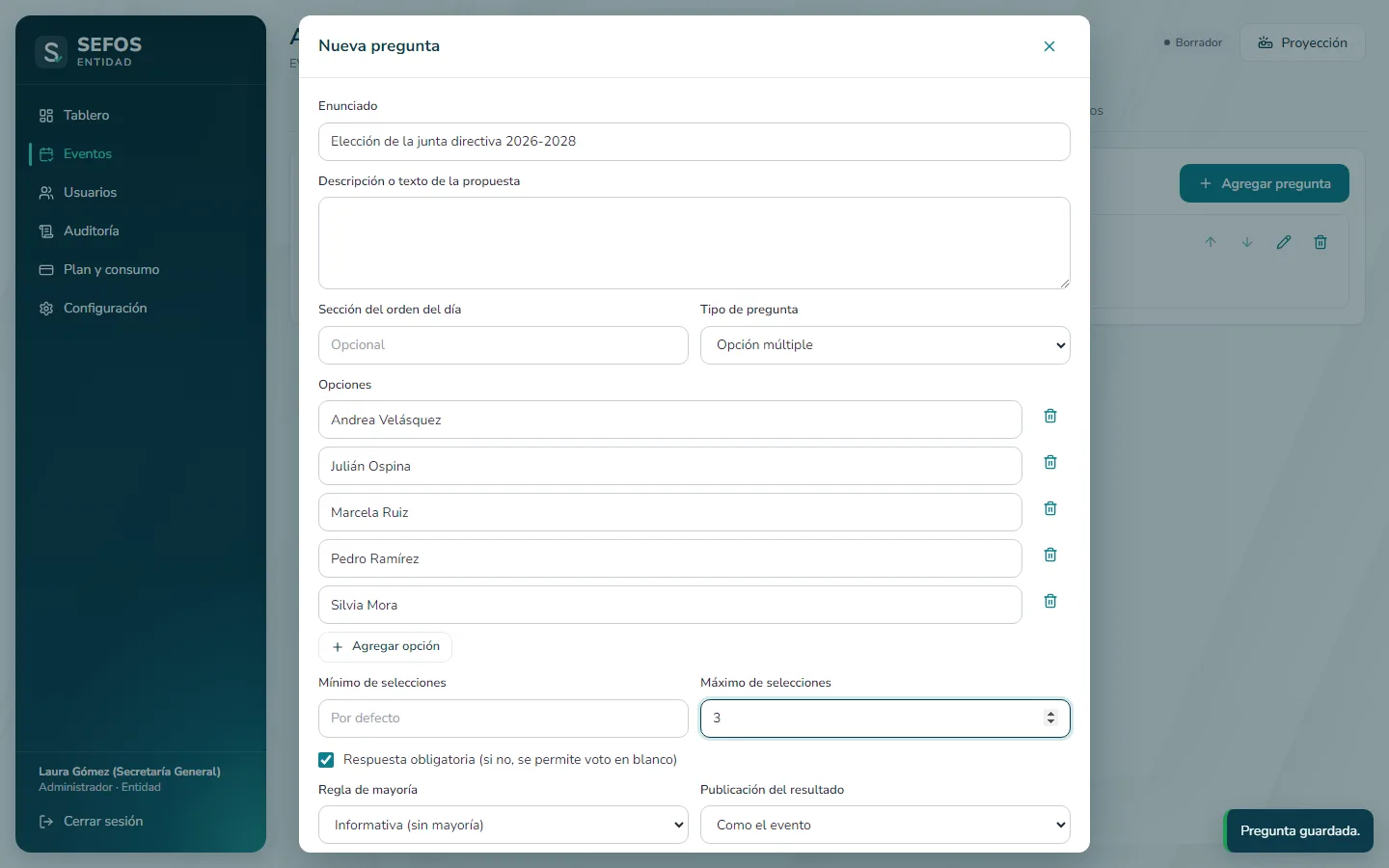Increment Máximo de selecciones stepper
1389x868 pixels.
click(1051, 714)
